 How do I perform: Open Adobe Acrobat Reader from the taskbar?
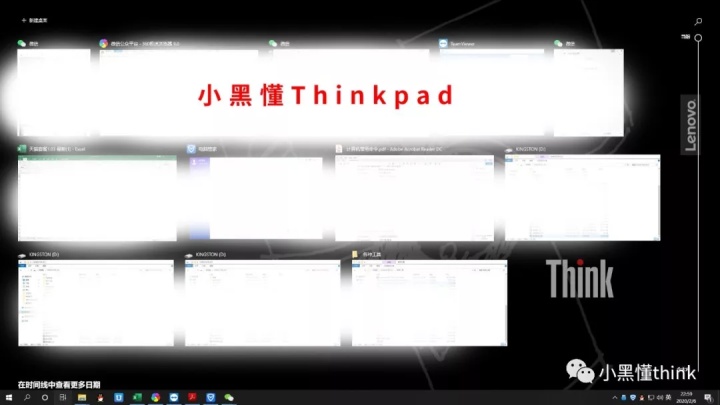(192, 398)
